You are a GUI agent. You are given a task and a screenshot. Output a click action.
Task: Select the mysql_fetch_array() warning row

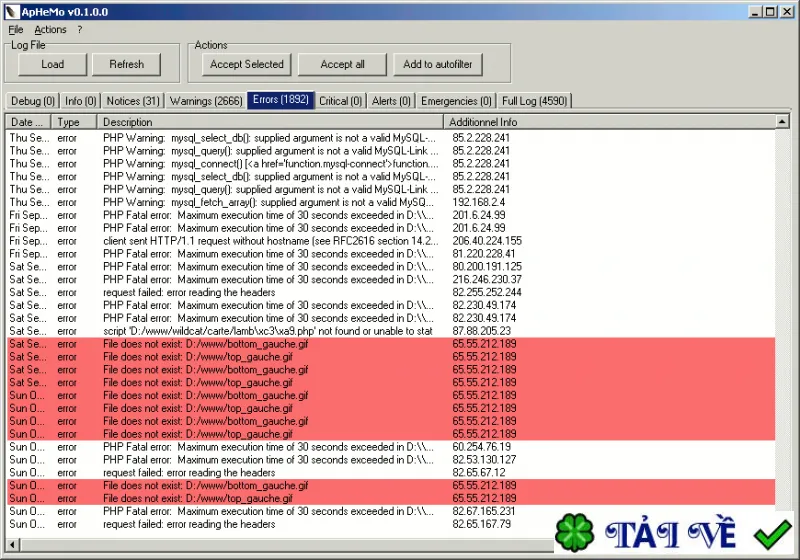tap(391, 202)
